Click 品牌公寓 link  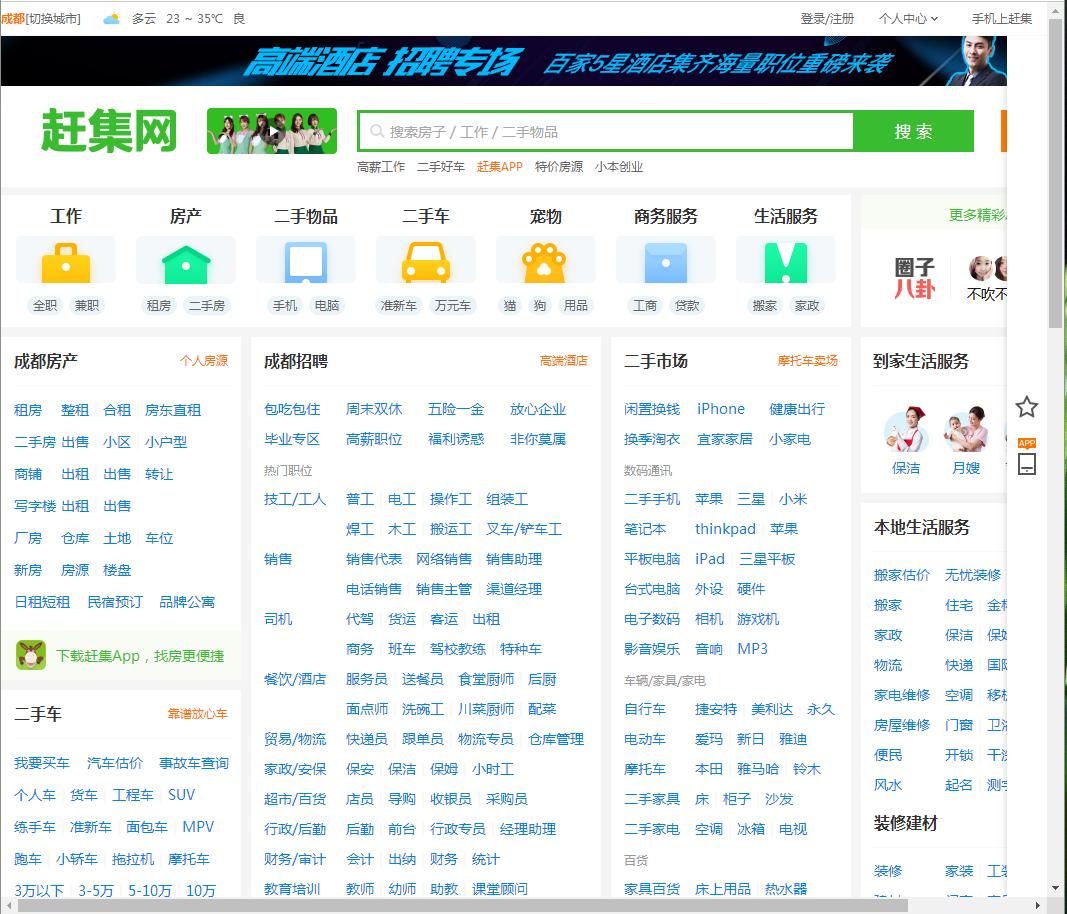click(x=187, y=602)
